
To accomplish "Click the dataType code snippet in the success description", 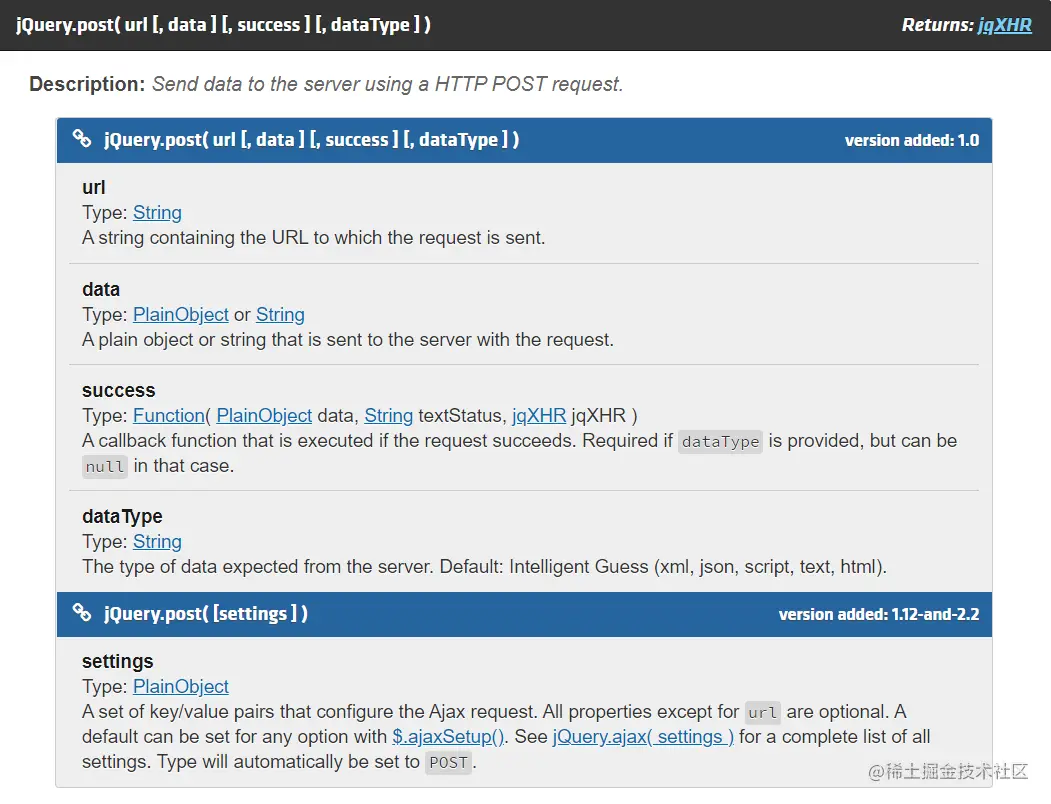I will click(x=720, y=441).
